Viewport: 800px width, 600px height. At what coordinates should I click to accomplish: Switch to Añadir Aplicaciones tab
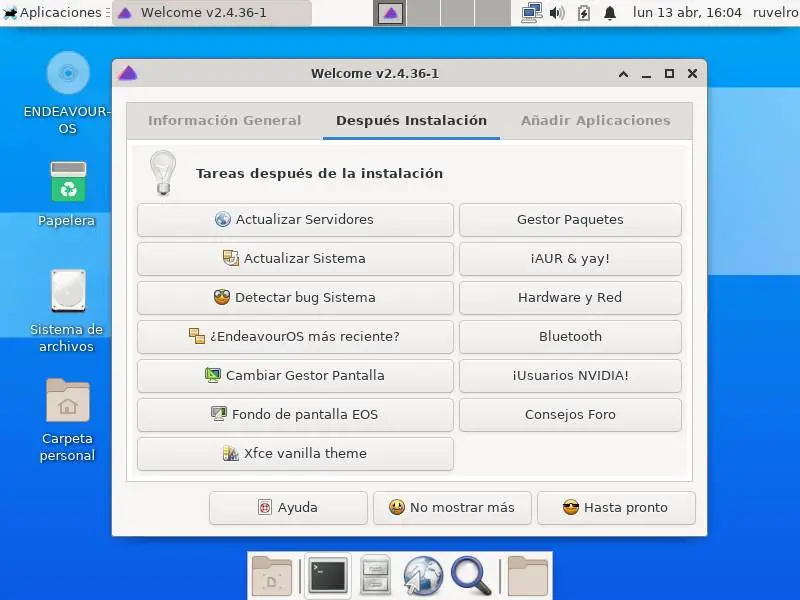click(595, 120)
